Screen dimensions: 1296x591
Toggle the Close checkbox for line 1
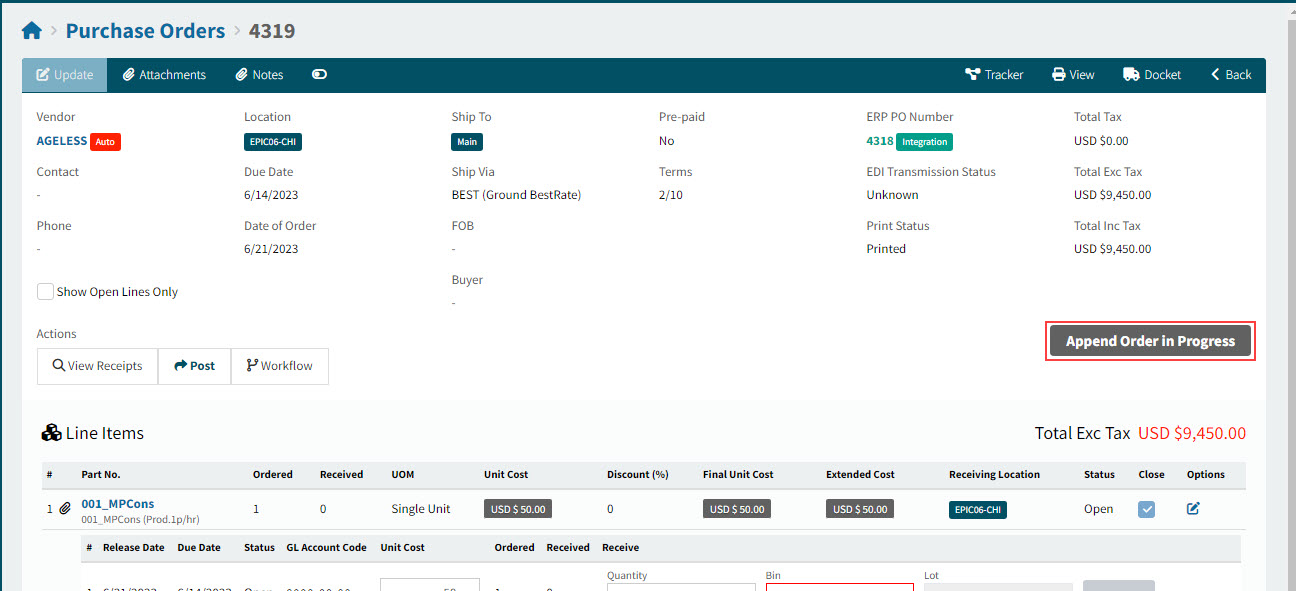click(x=1147, y=509)
